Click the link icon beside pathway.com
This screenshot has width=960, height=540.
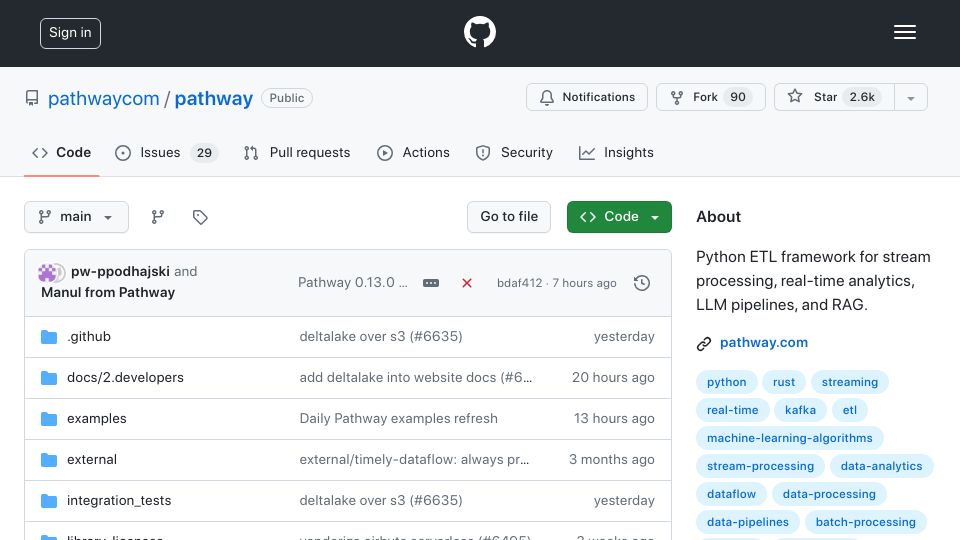704,343
